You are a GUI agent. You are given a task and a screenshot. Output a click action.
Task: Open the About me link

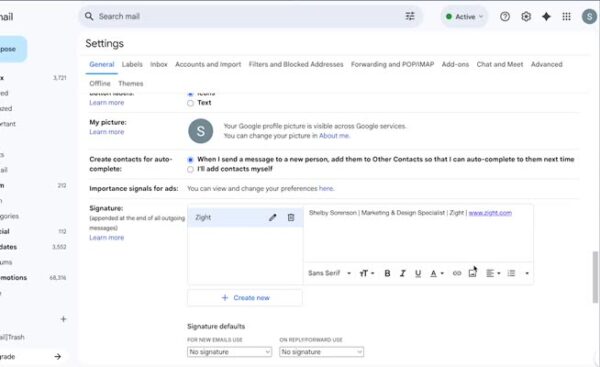(x=334, y=136)
